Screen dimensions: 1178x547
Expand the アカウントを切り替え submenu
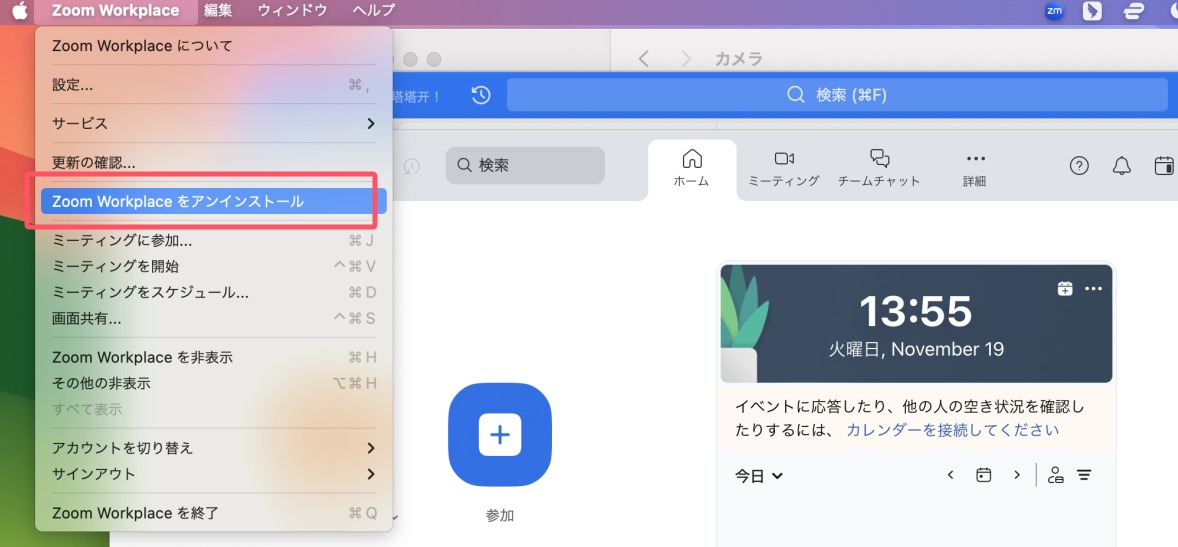pos(213,449)
